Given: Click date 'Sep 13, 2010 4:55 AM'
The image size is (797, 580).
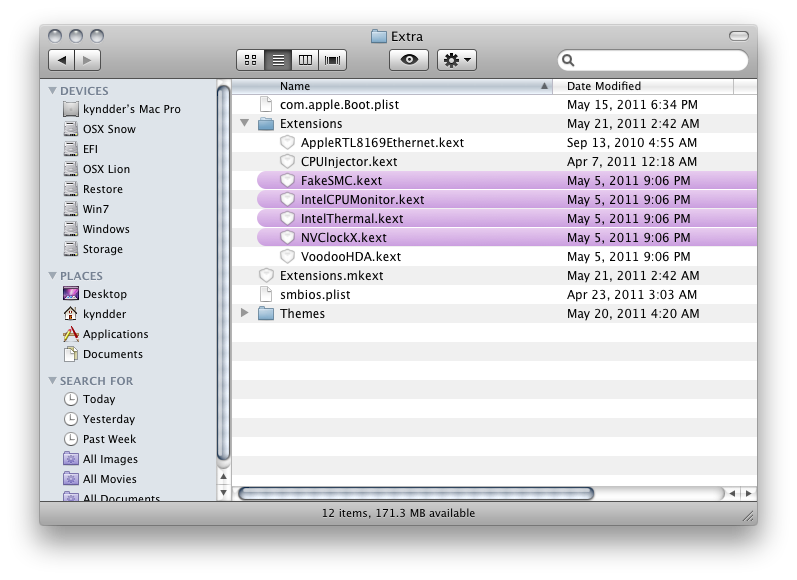Looking at the screenshot, I should 632,143.
